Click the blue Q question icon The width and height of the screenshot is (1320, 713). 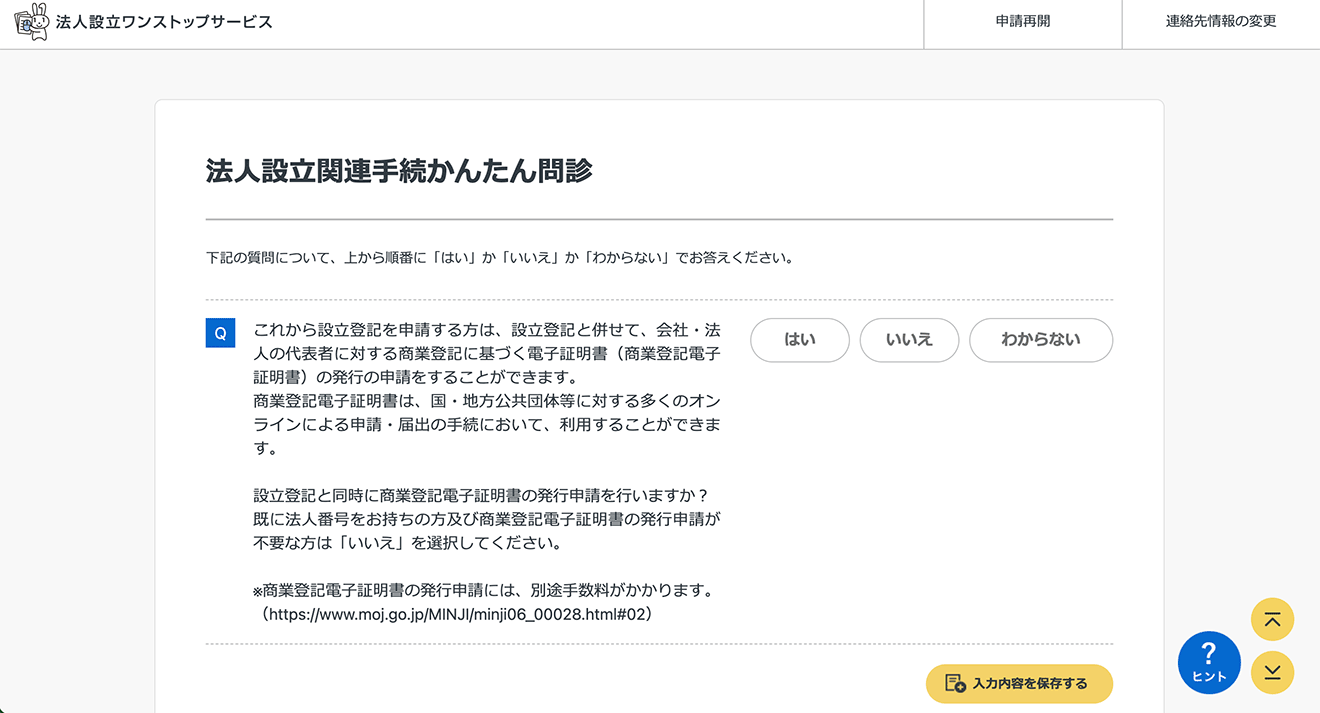pos(220,333)
